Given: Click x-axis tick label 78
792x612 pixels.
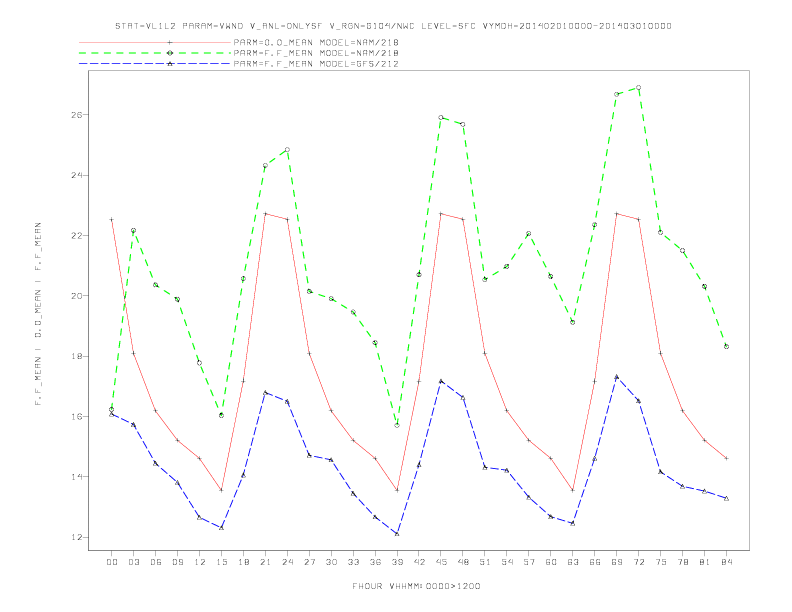Looking at the screenshot, I should tap(682, 562).
